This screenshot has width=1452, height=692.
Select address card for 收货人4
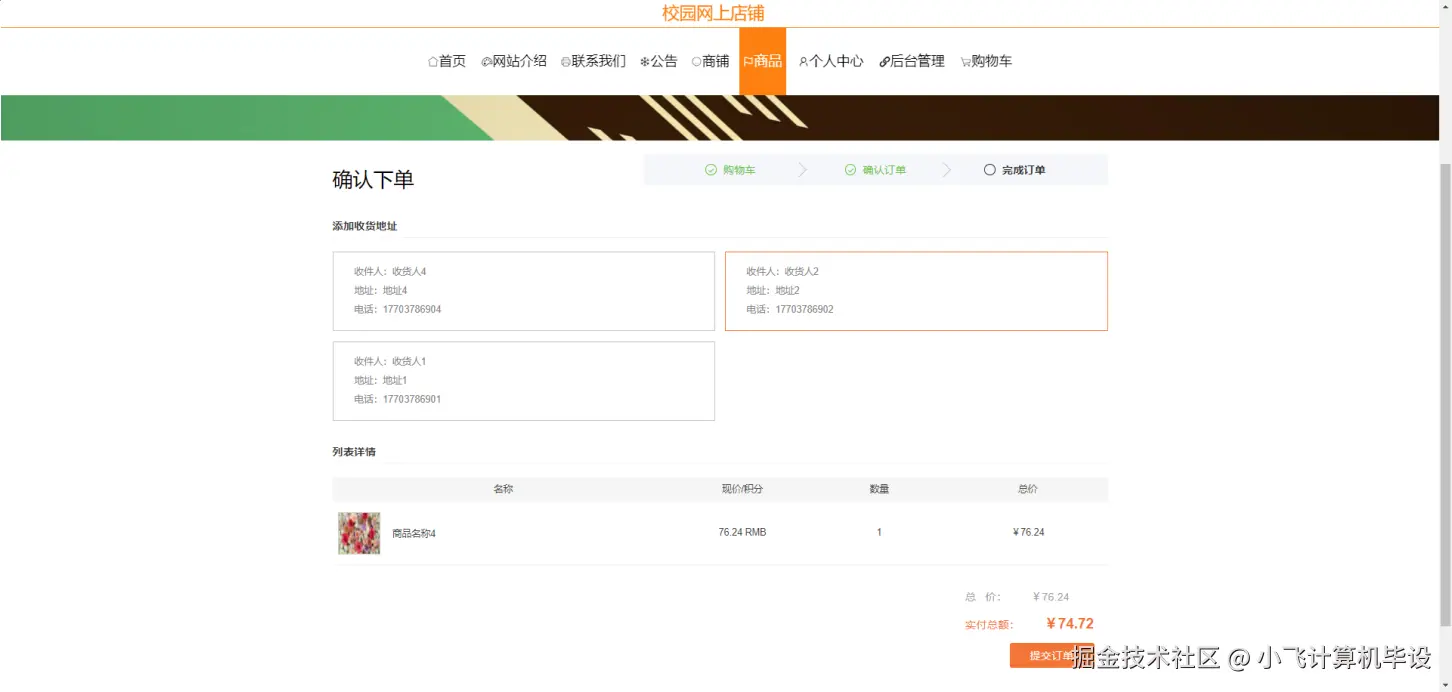[x=524, y=291]
